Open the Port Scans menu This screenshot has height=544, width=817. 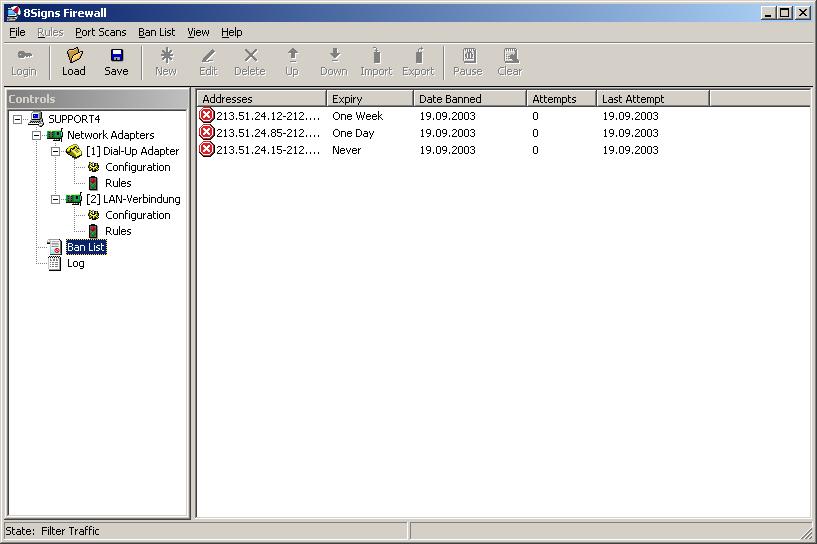[x=100, y=32]
